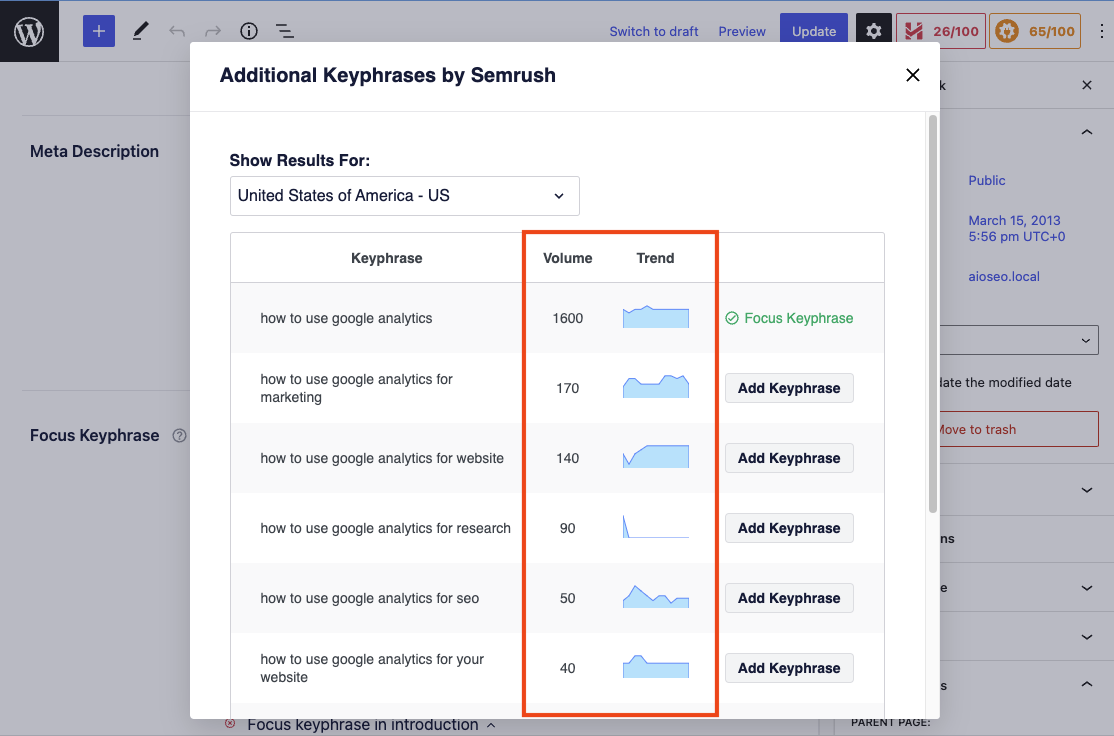Select the editing mode pencil icon
The height and width of the screenshot is (736, 1114).
[x=140, y=31]
